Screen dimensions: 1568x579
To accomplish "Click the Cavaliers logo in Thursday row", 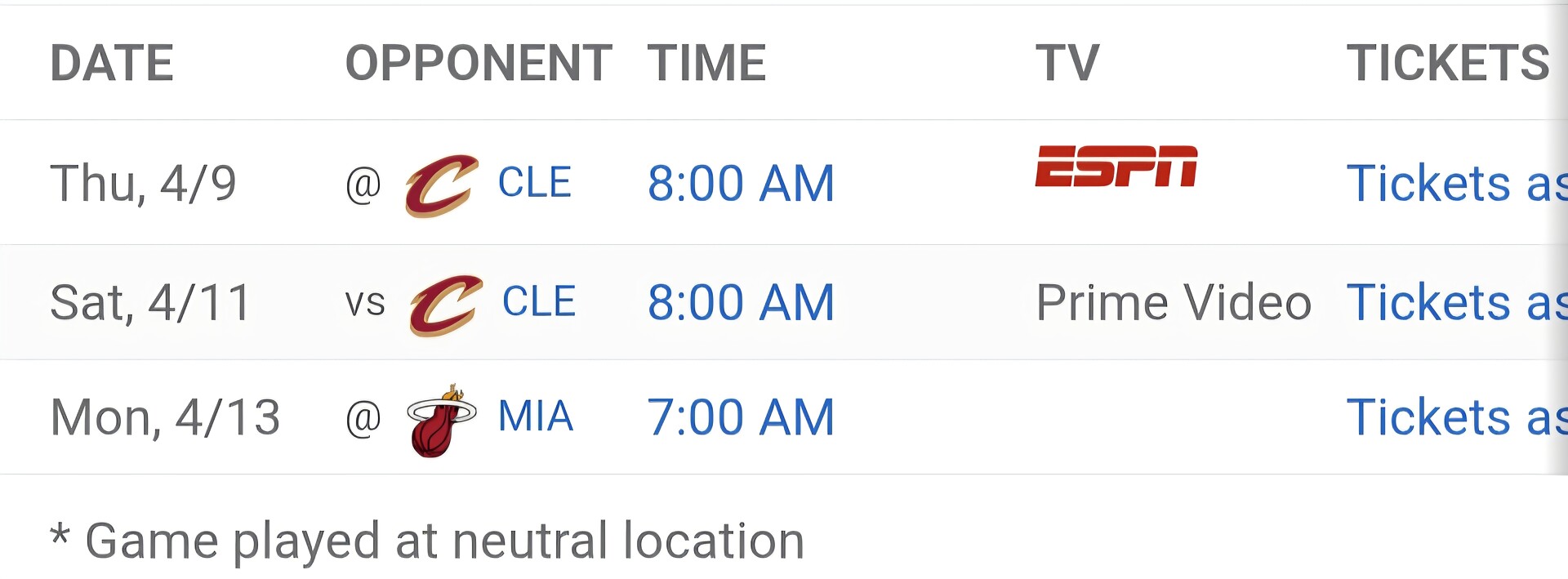I will (442, 185).
